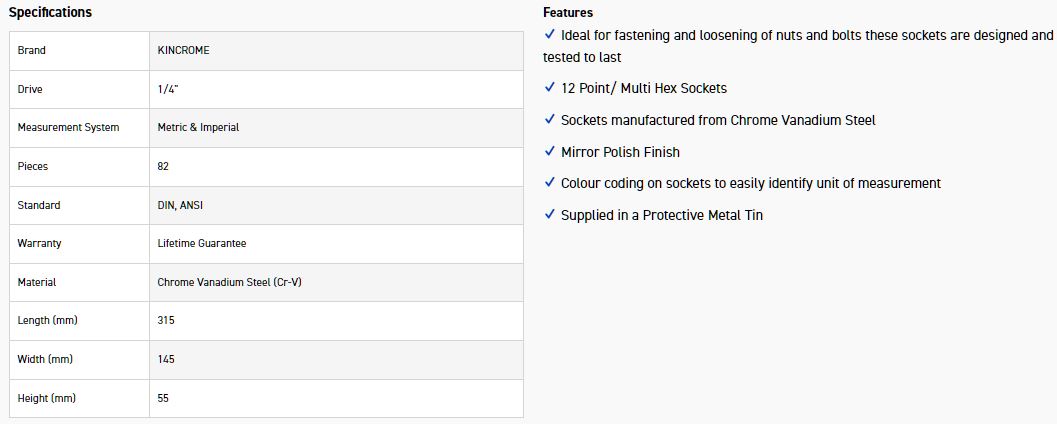
Task: Click checkmark beside Protective Metal Tin feature
Action: click(x=550, y=214)
